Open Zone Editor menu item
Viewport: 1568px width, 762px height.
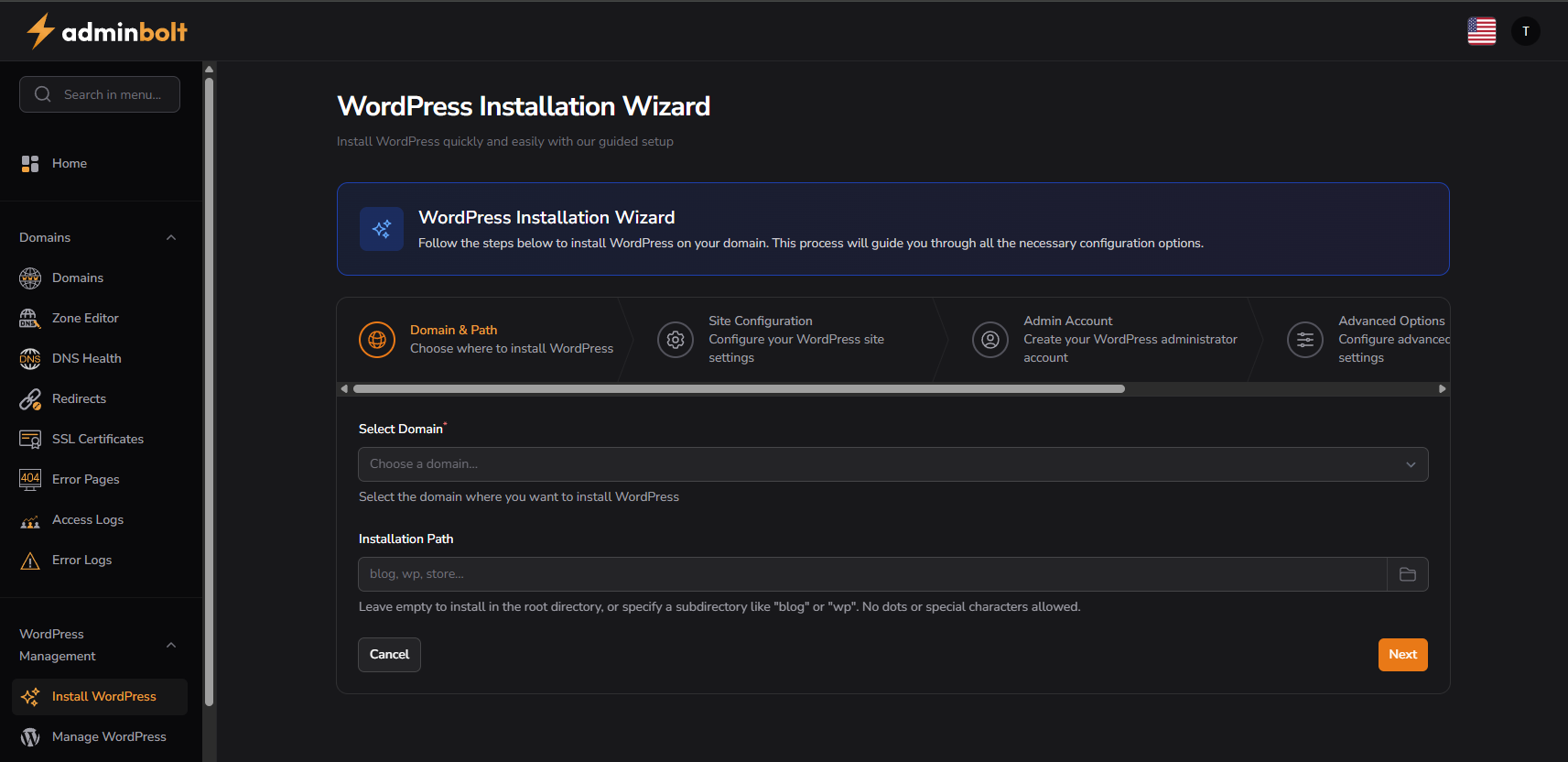point(99,318)
